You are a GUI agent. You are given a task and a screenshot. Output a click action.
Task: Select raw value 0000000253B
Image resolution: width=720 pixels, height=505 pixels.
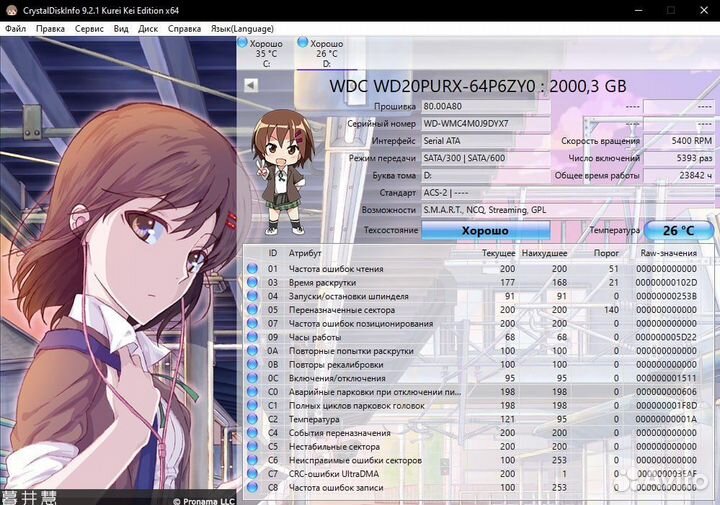tap(666, 296)
